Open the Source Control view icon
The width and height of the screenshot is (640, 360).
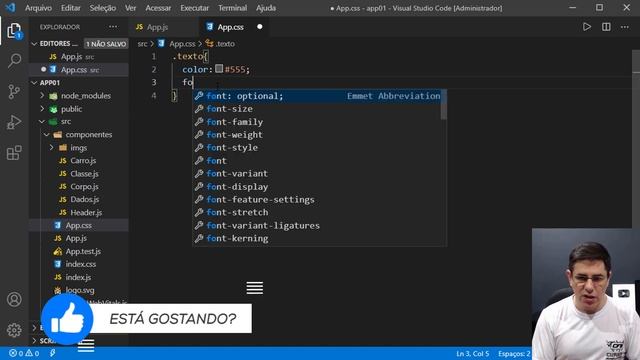(x=14, y=91)
